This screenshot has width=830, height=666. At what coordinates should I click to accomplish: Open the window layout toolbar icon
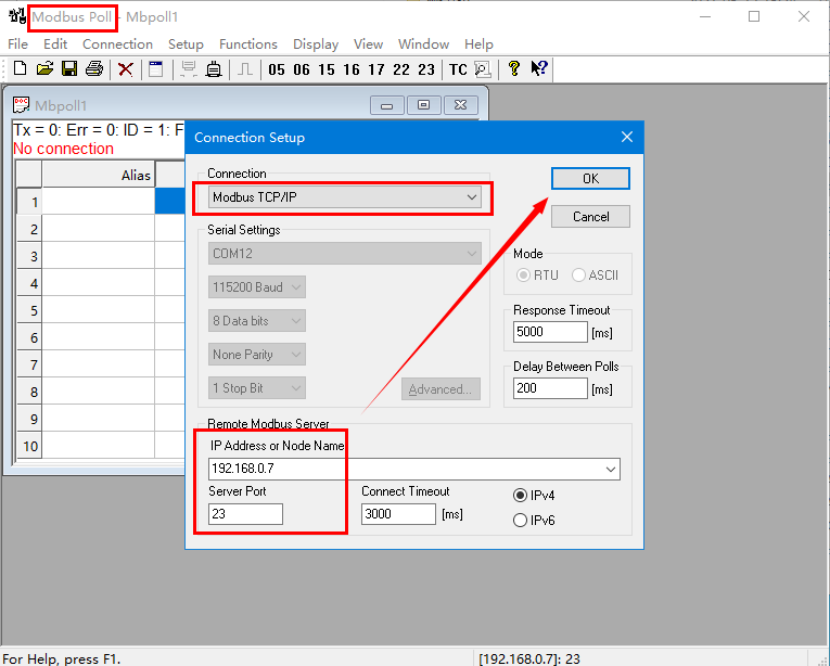[156, 69]
